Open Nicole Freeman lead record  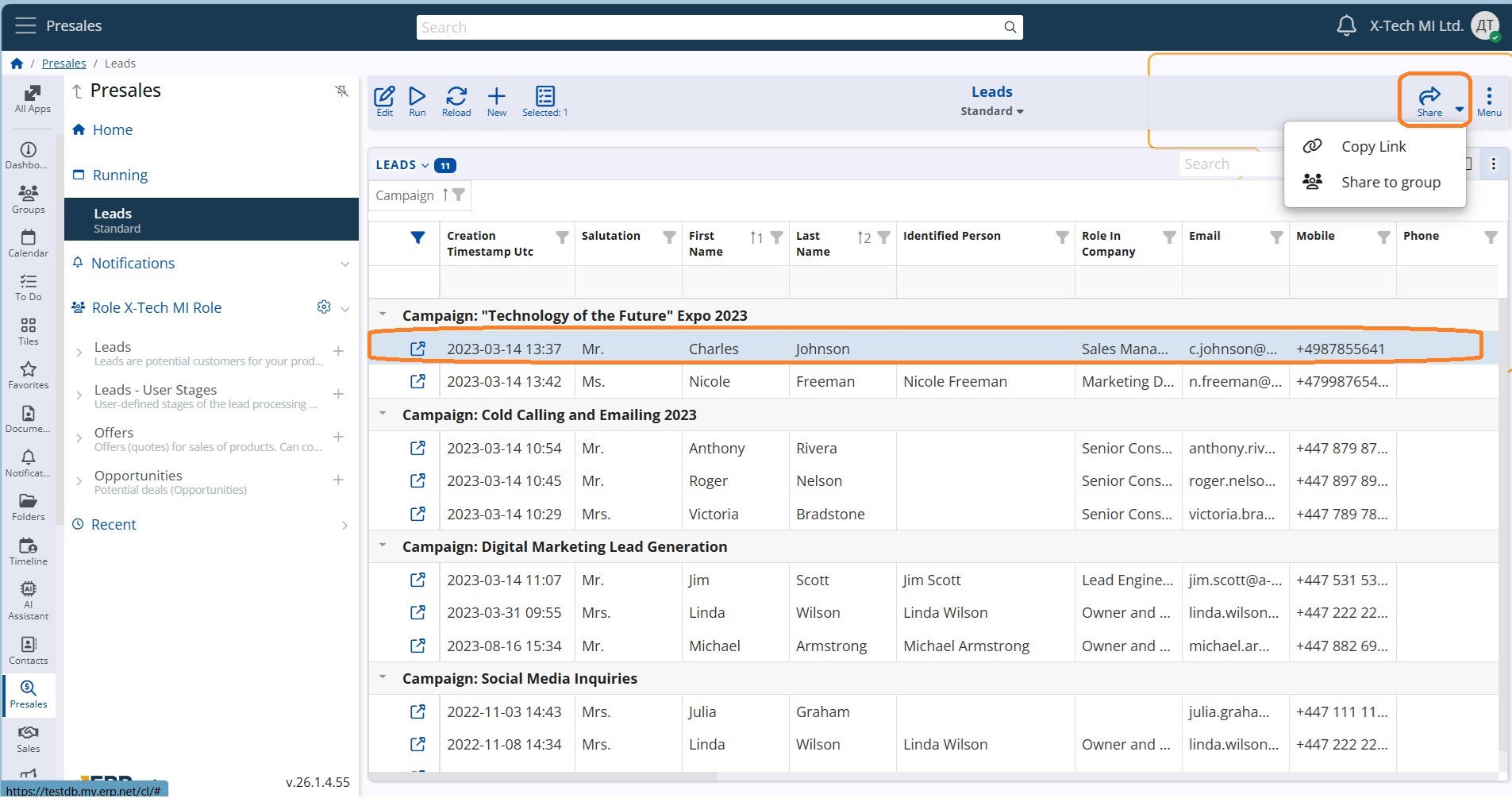(x=417, y=381)
